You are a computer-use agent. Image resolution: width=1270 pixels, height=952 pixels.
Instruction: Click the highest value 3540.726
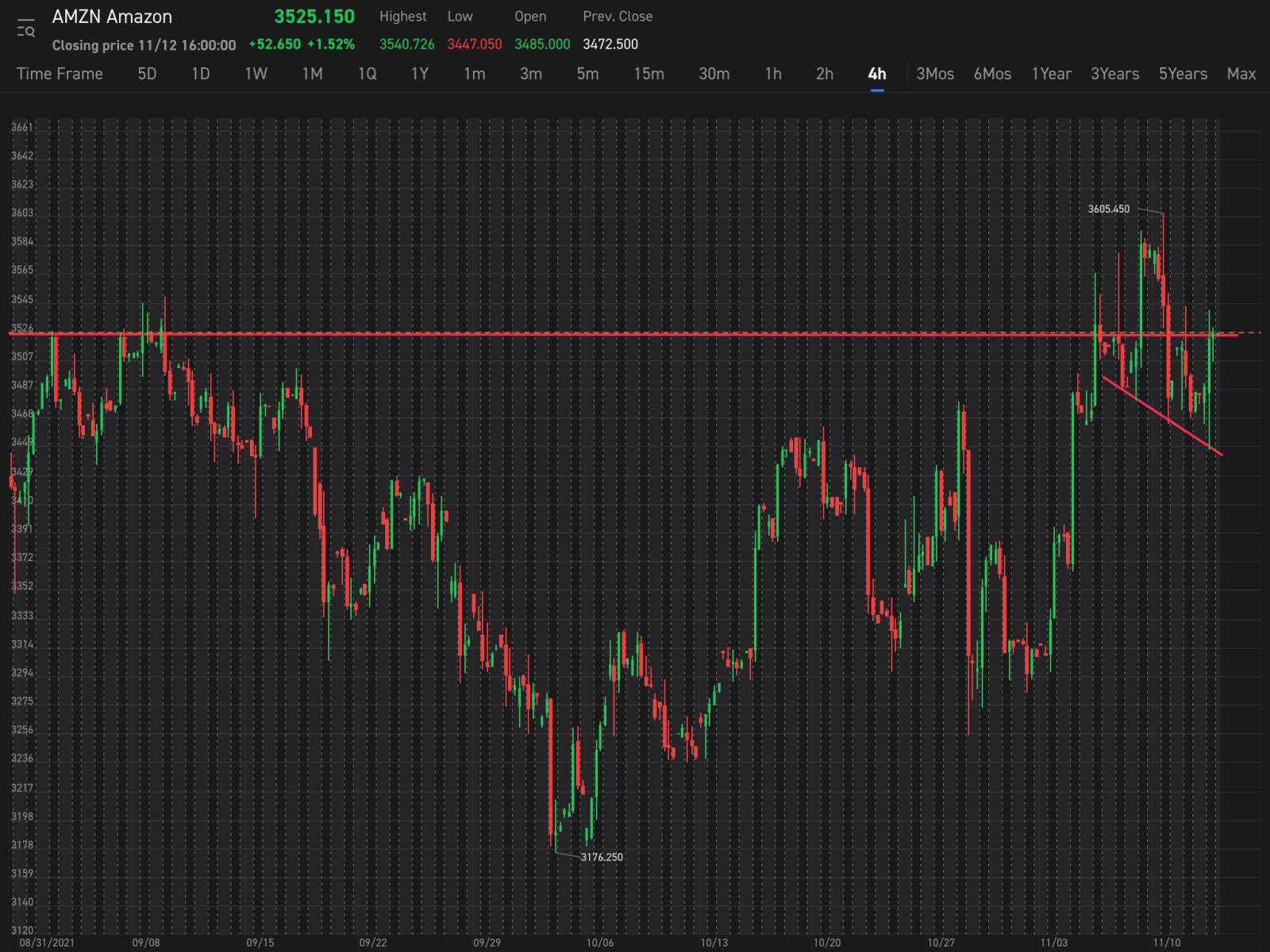pos(406,44)
